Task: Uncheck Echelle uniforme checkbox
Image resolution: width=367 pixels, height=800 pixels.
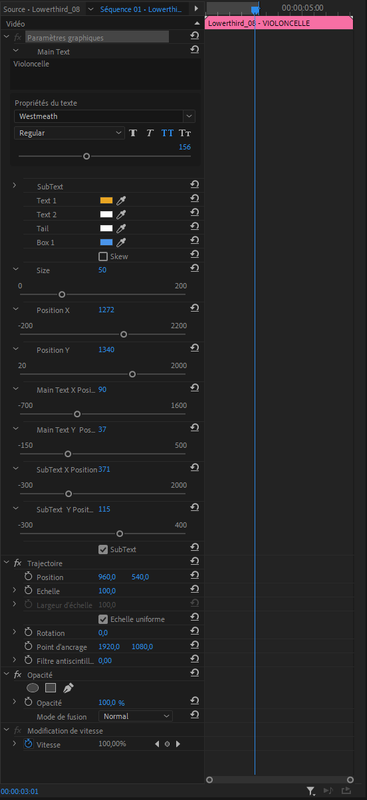Action: [x=103, y=619]
